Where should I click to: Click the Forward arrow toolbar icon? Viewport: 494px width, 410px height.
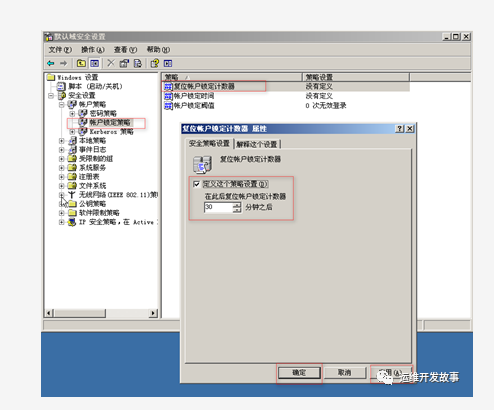[63, 63]
